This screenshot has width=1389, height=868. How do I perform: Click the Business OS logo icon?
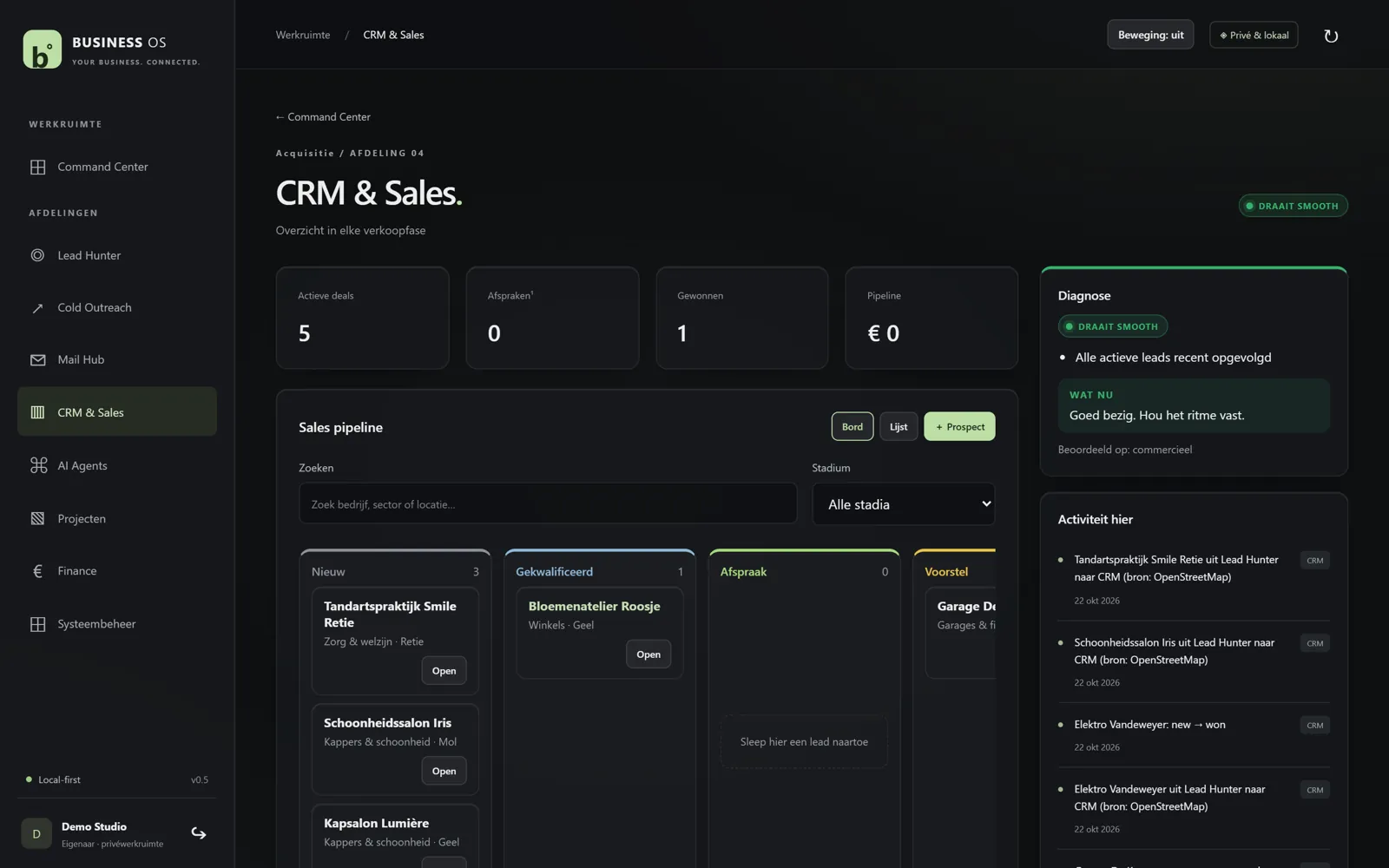pos(42,49)
